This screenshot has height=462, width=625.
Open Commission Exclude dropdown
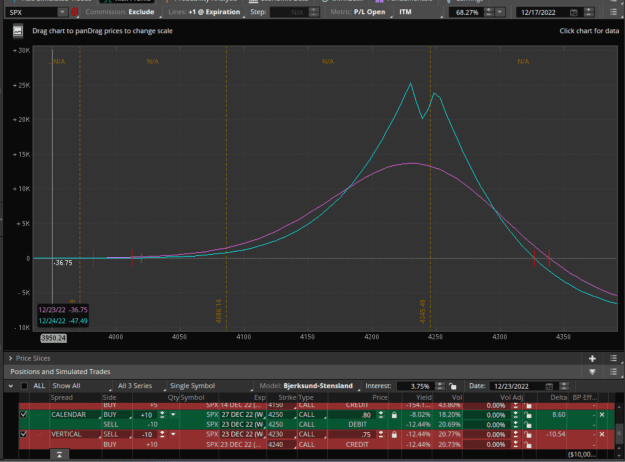[x=122, y=12]
